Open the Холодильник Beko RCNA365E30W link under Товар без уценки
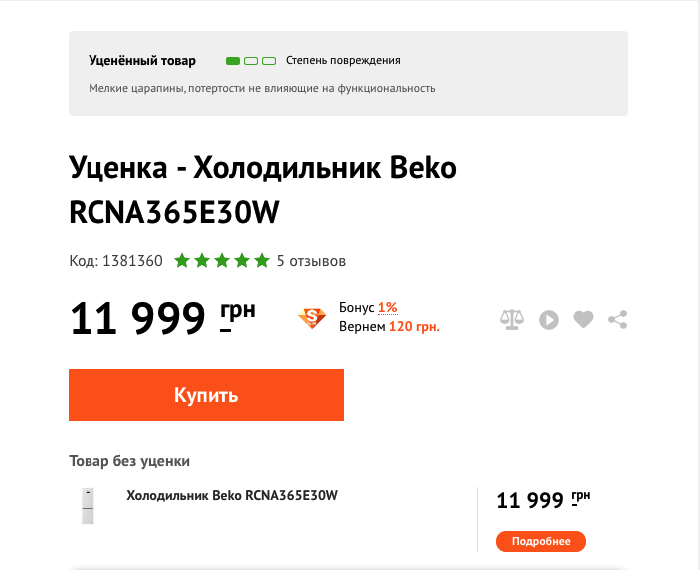 pos(232,495)
